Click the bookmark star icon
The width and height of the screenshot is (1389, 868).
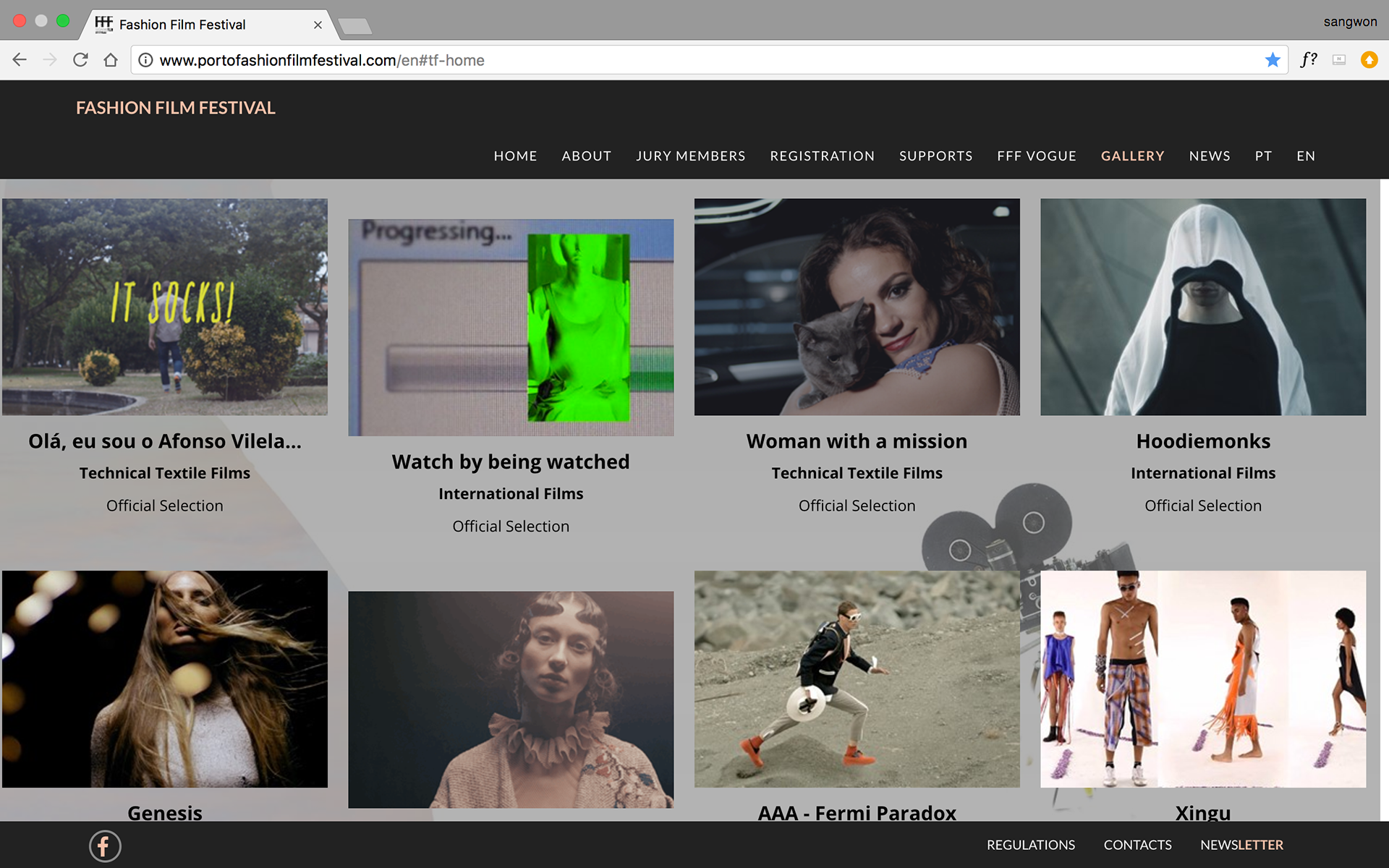pyautogui.click(x=1272, y=60)
